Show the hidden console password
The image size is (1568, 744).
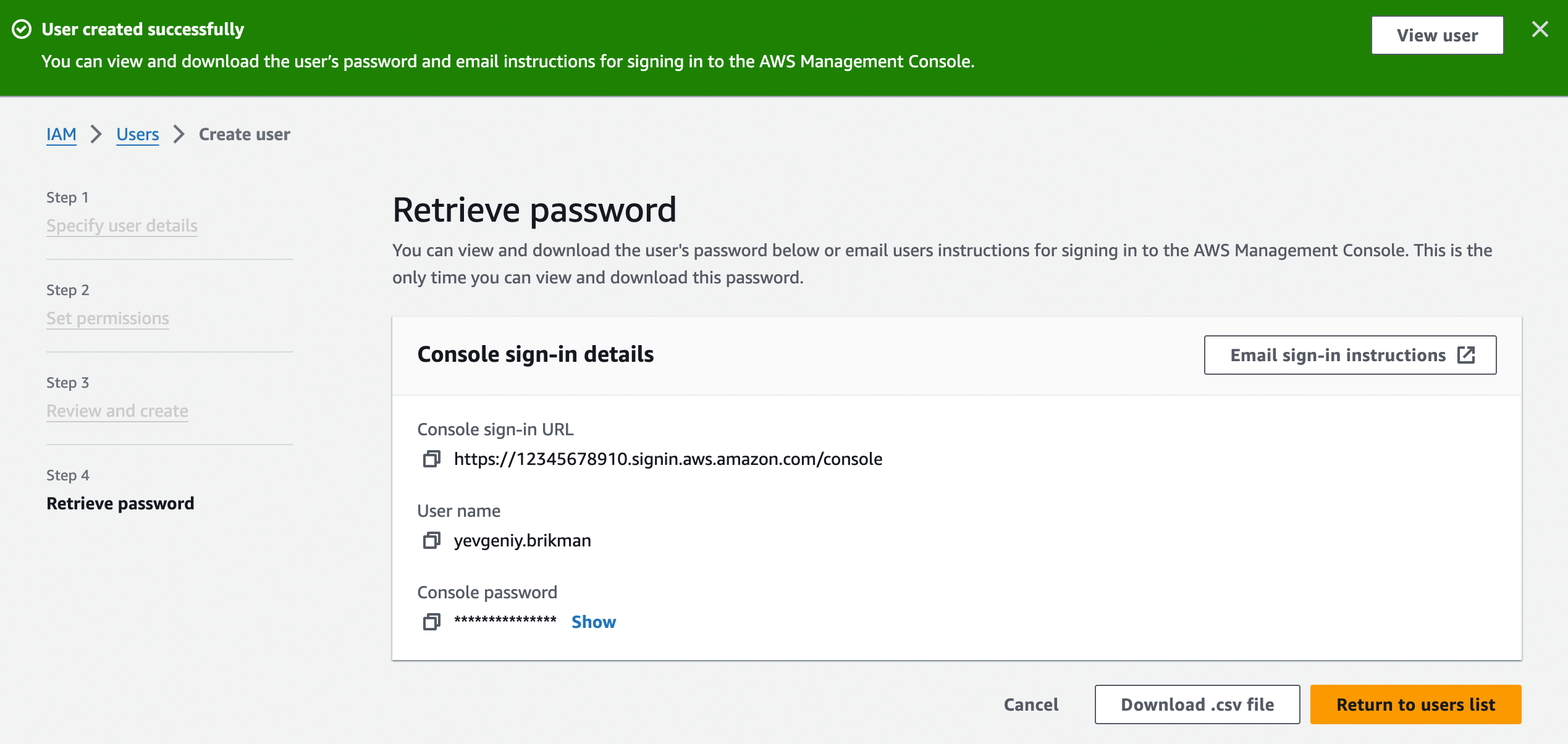click(x=593, y=622)
